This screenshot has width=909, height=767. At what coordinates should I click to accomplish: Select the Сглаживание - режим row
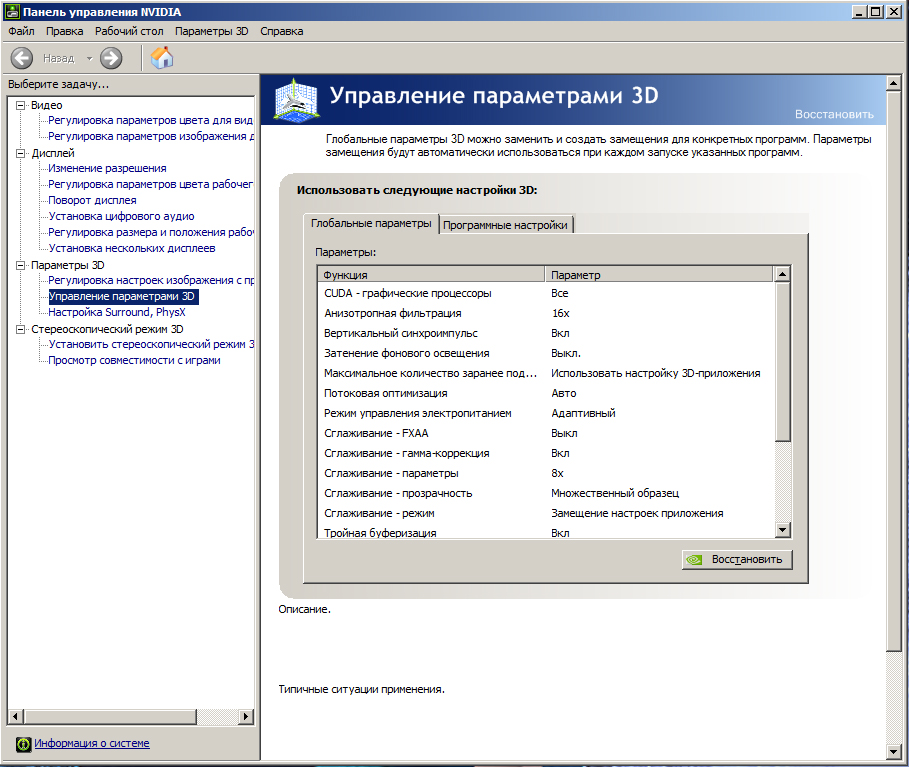point(546,513)
